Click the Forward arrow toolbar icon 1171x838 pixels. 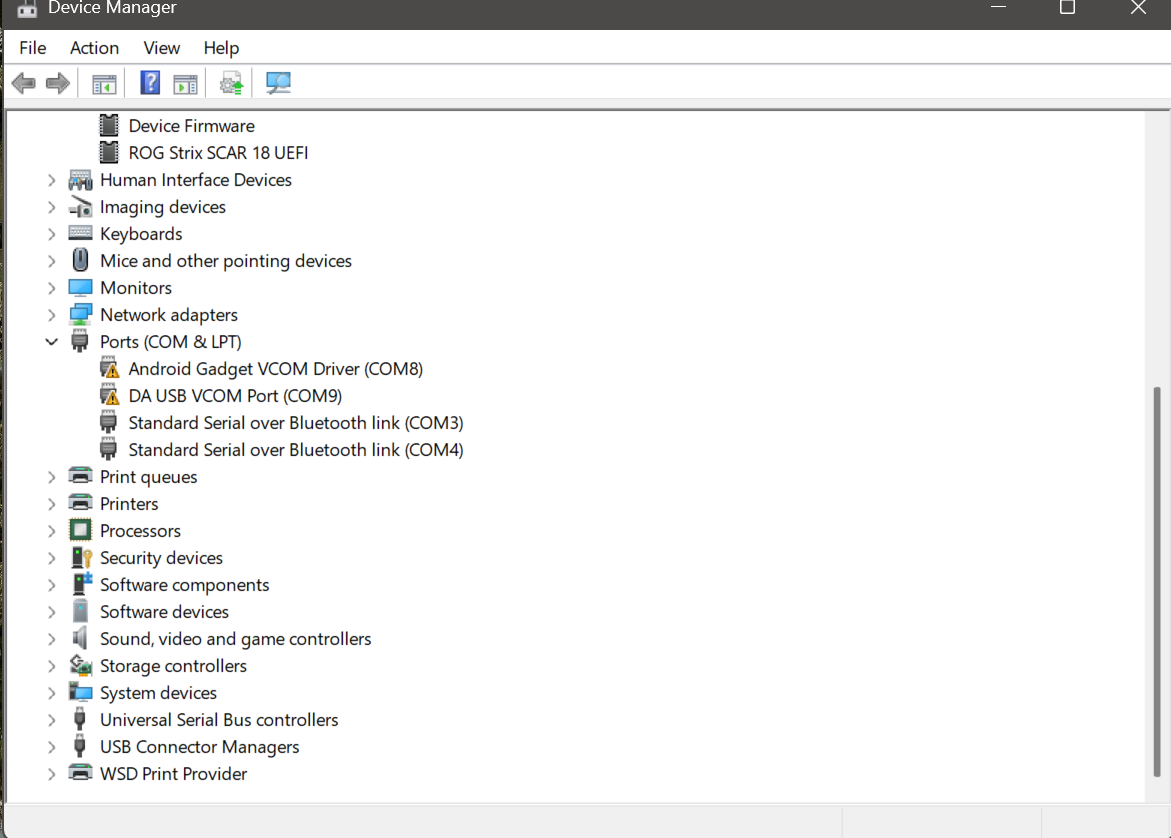click(58, 84)
